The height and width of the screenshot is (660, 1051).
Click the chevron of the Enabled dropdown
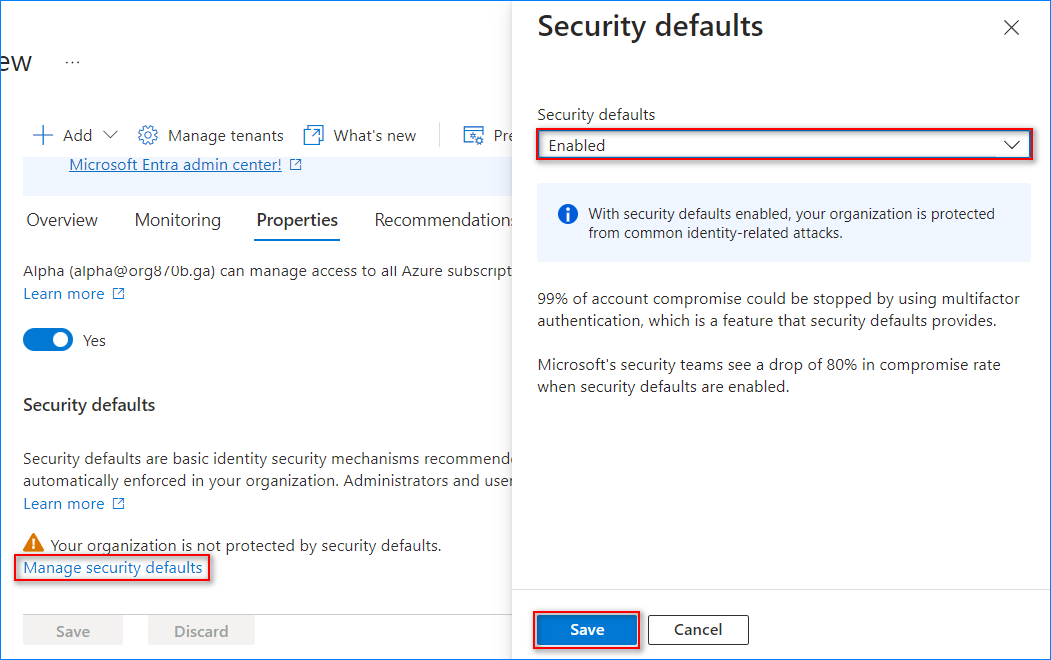pos(1011,145)
